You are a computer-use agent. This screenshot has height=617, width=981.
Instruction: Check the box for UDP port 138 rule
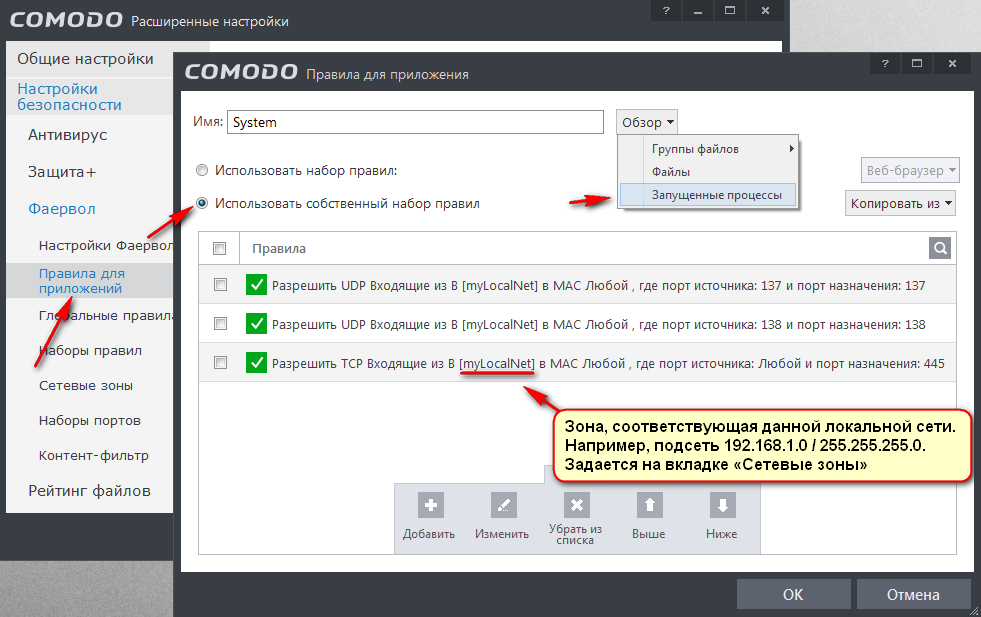(220, 324)
